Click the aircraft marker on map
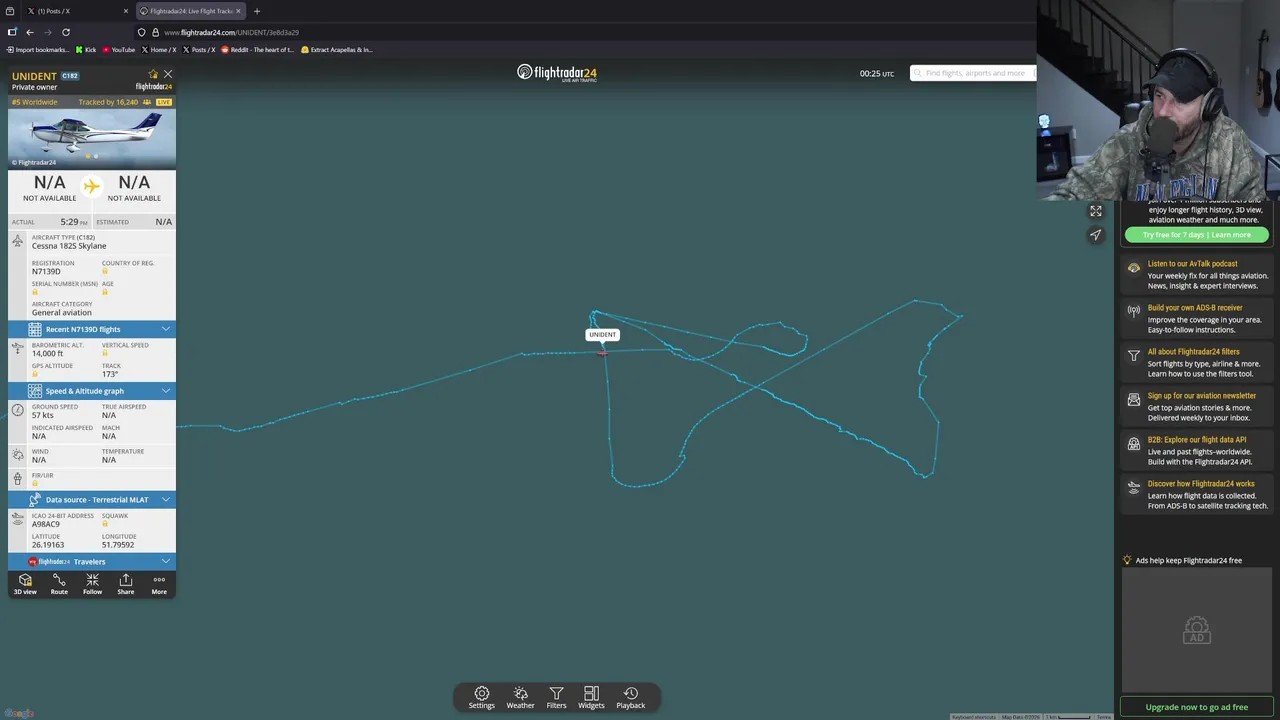 coord(602,352)
